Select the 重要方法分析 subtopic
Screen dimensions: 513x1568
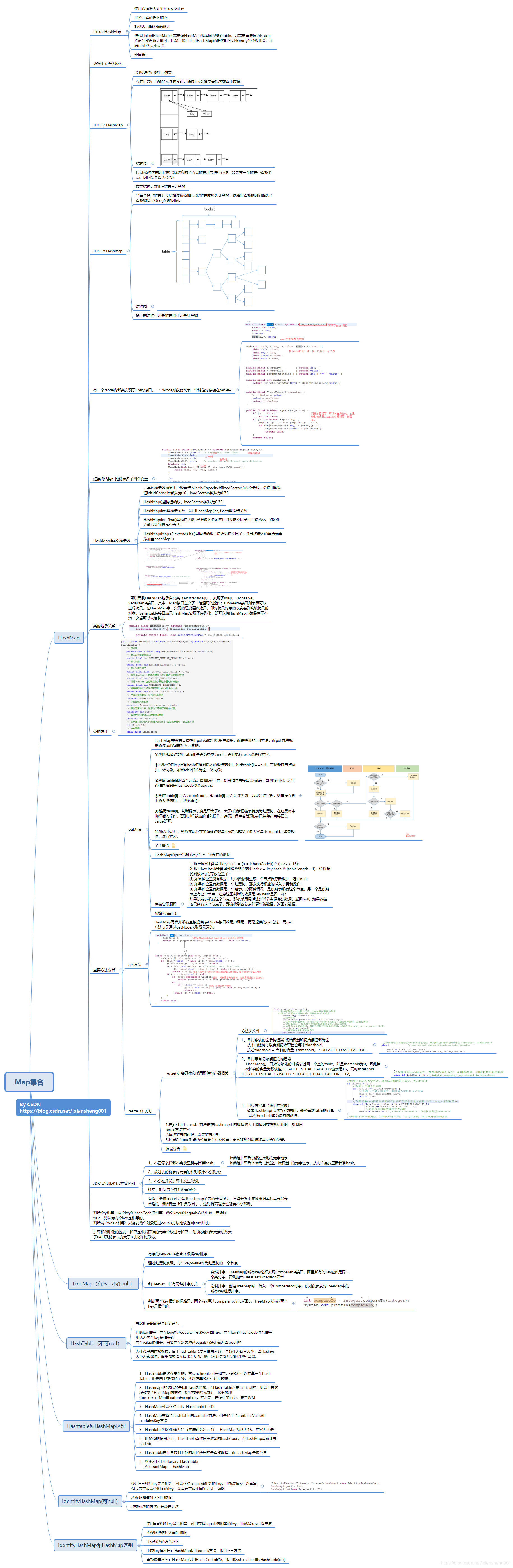pos(104,970)
